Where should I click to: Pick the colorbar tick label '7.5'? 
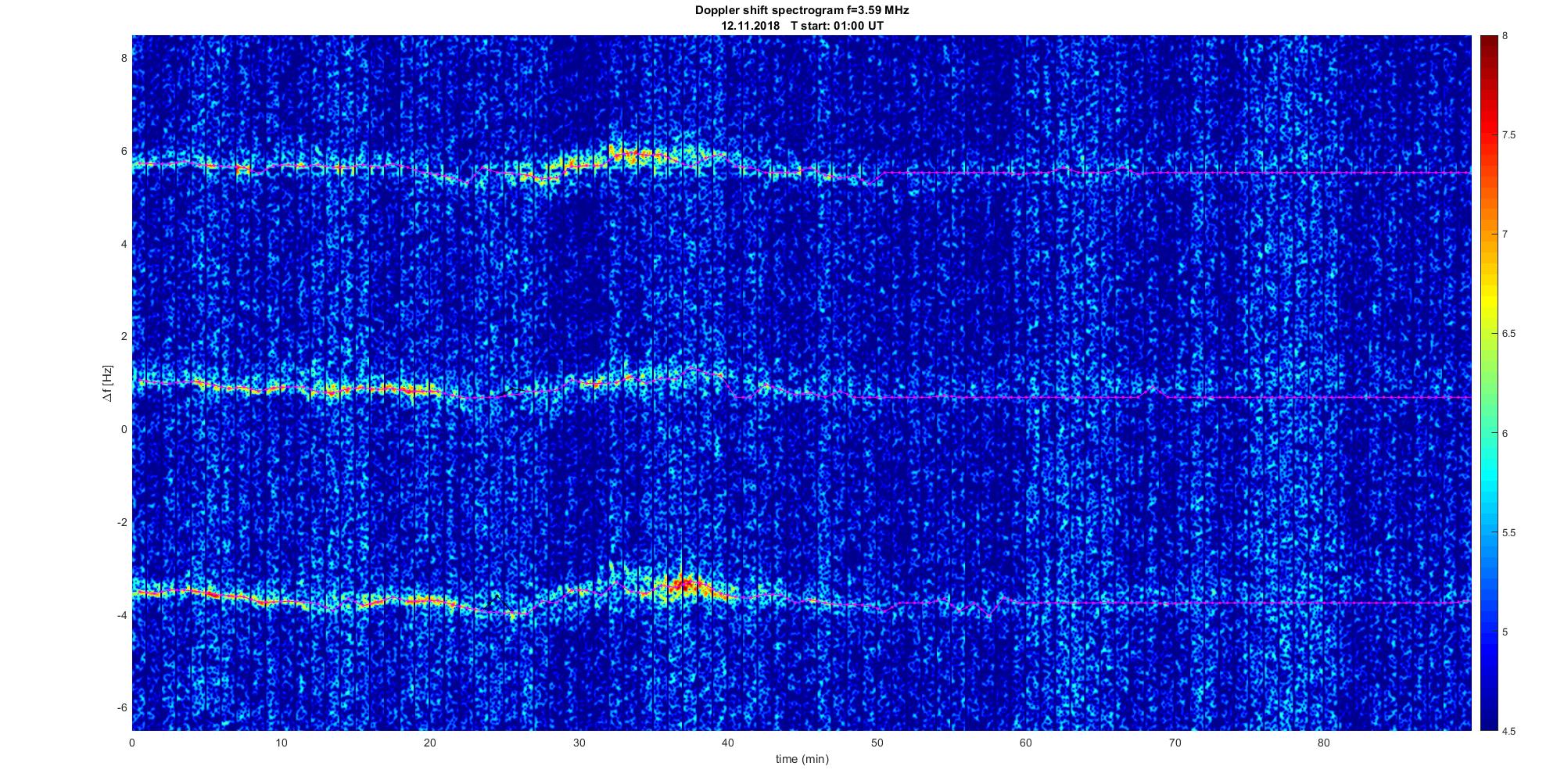(1508, 135)
